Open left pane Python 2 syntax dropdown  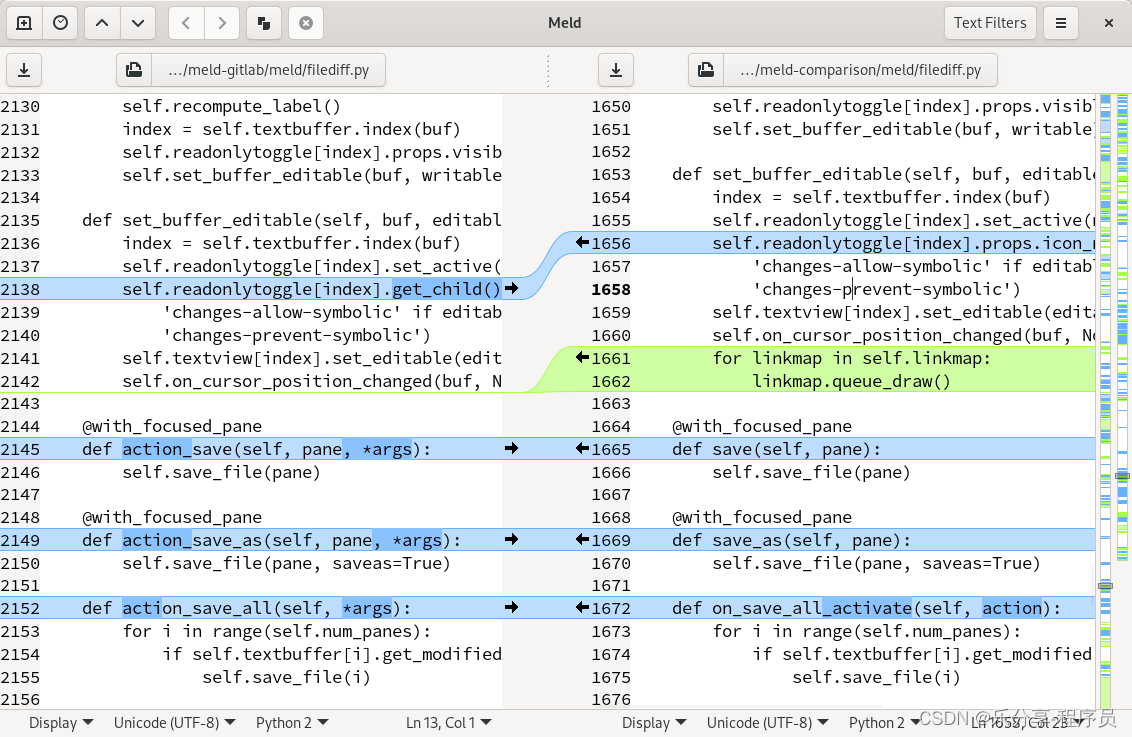click(x=292, y=723)
